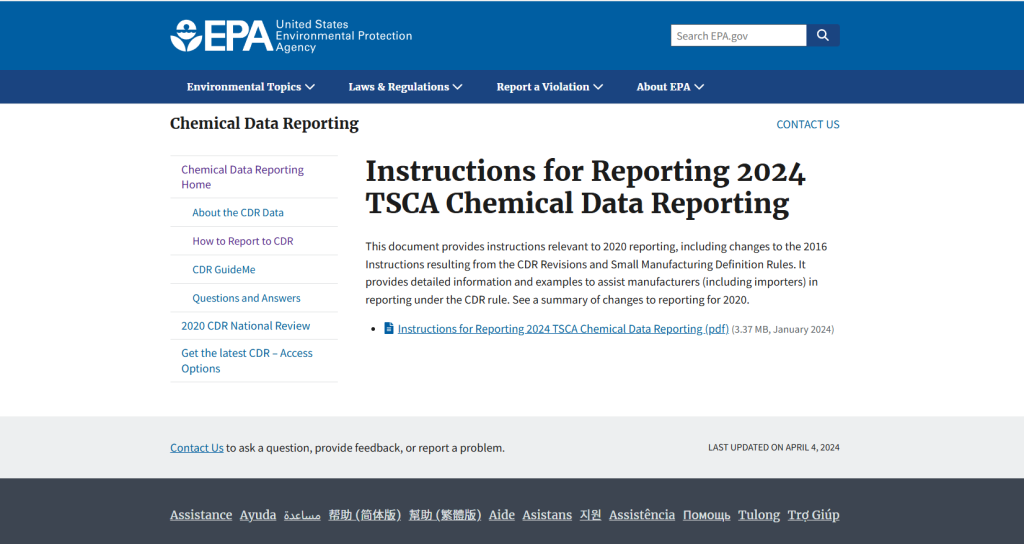The image size is (1024, 544).
Task: Open the Arabic مساعدة assistance link
Action: point(302,515)
